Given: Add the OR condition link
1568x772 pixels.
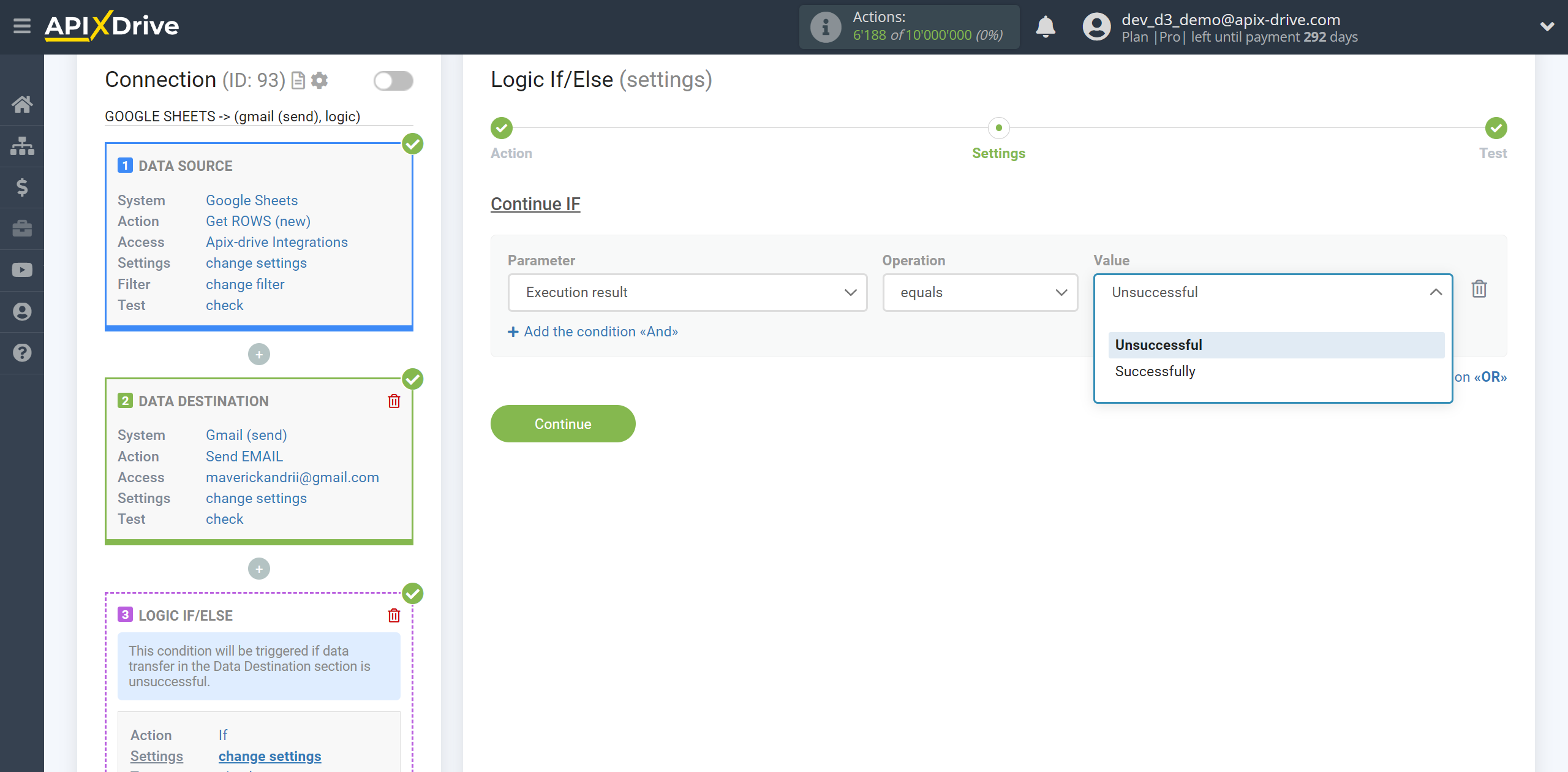Looking at the screenshot, I should [x=1481, y=377].
